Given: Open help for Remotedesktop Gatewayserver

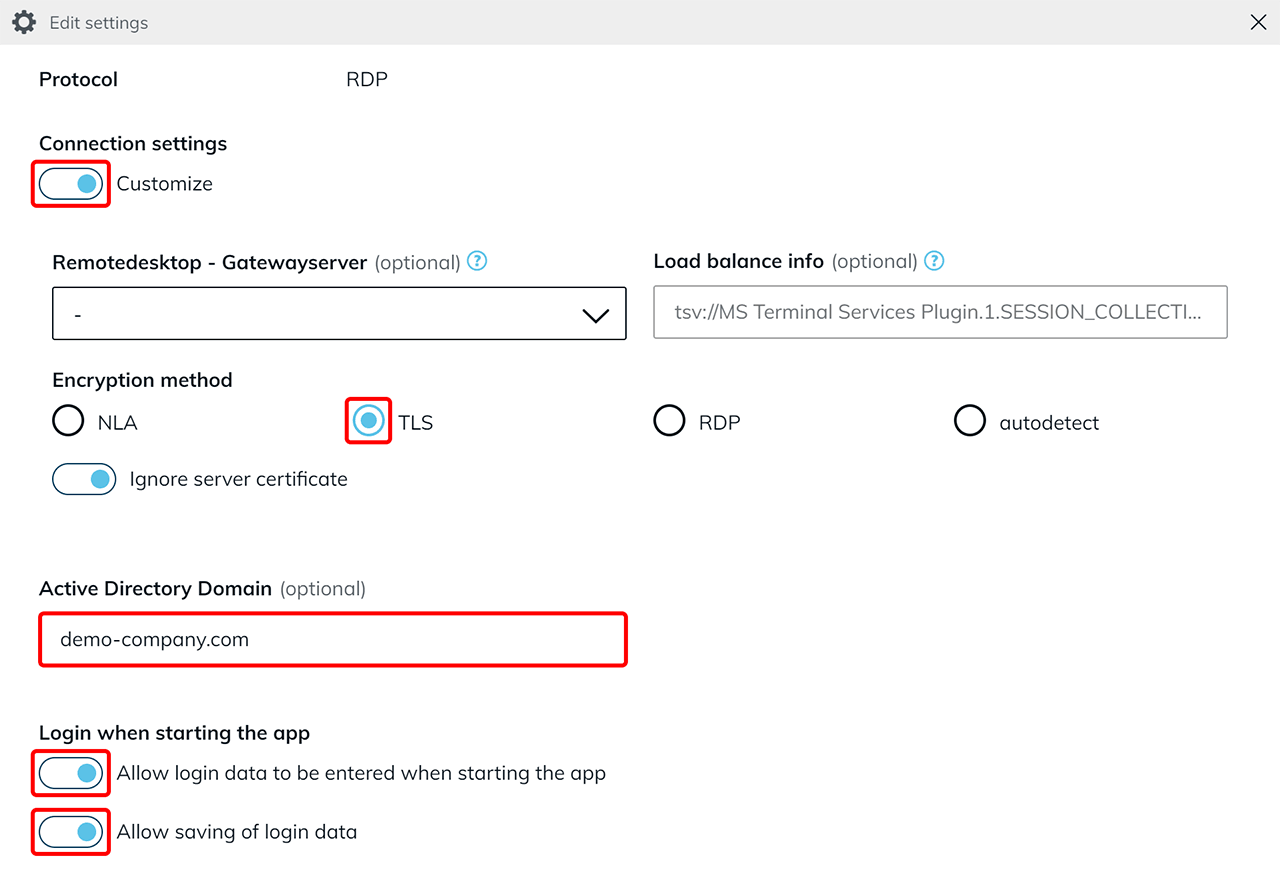Looking at the screenshot, I should tap(478, 262).
